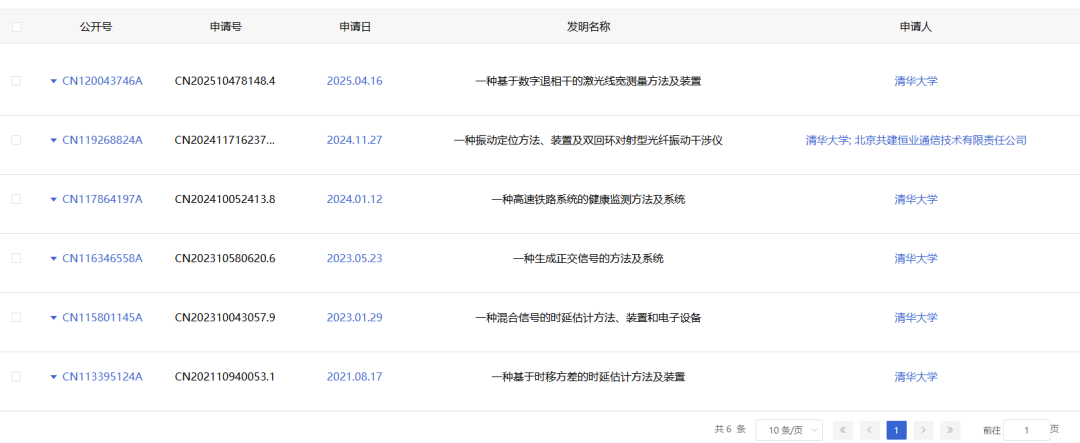Go to the first page with double-left arrow
This screenshot has width=1080, height=443.
click(843, 430)
